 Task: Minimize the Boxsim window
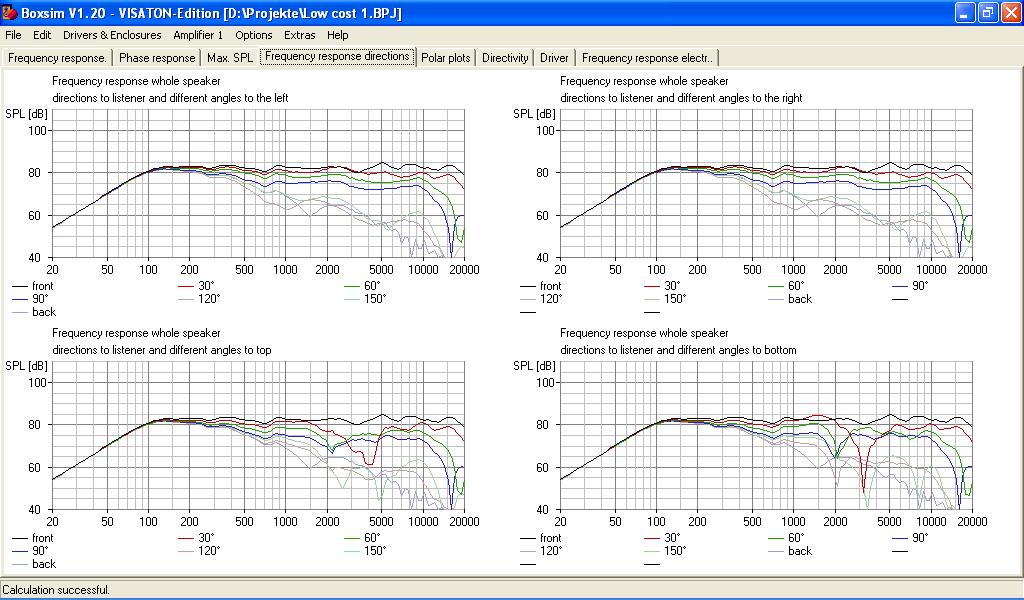coord(965,12)
